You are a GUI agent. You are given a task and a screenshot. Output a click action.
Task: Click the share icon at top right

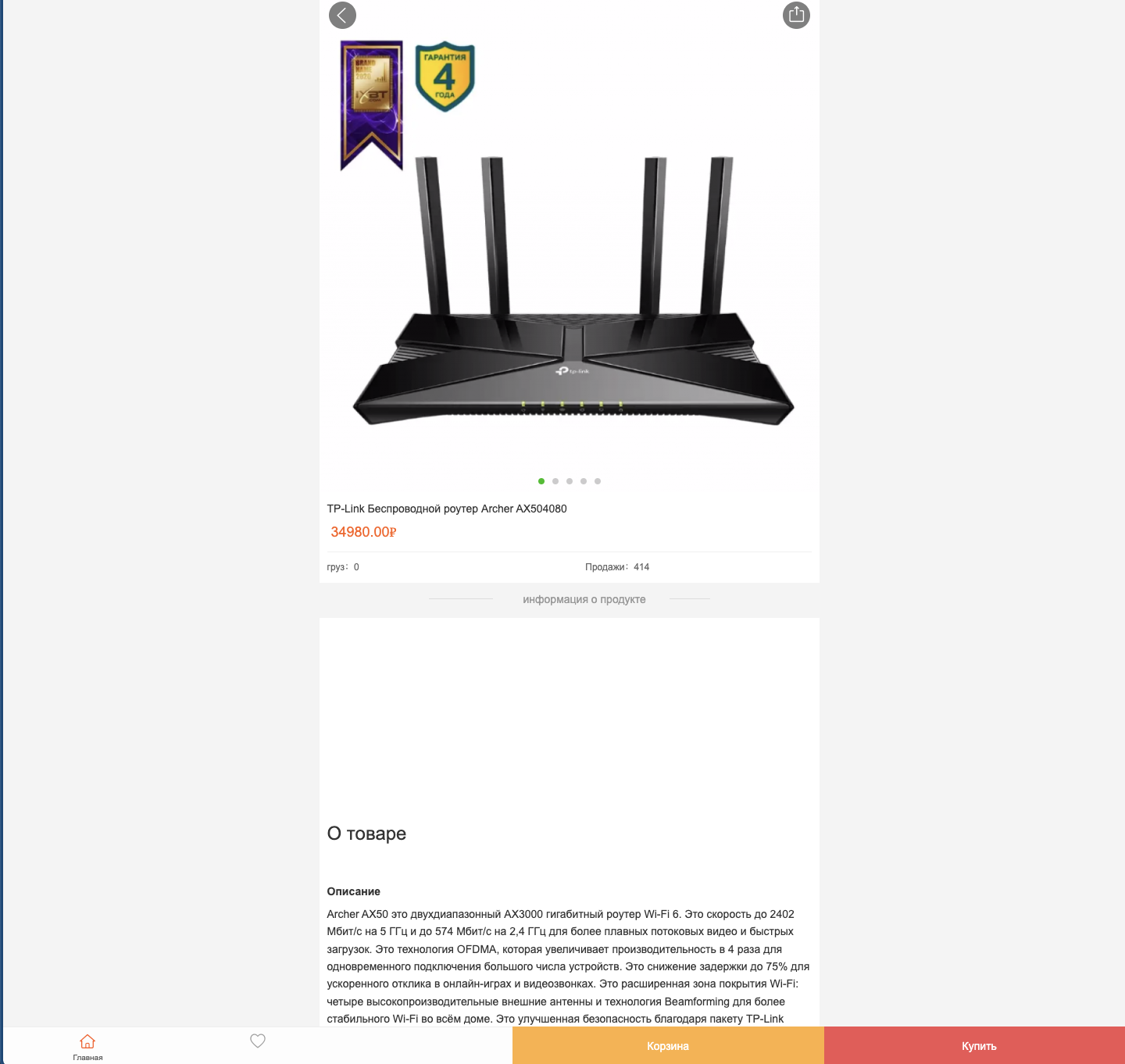click(x=796, y=16)
